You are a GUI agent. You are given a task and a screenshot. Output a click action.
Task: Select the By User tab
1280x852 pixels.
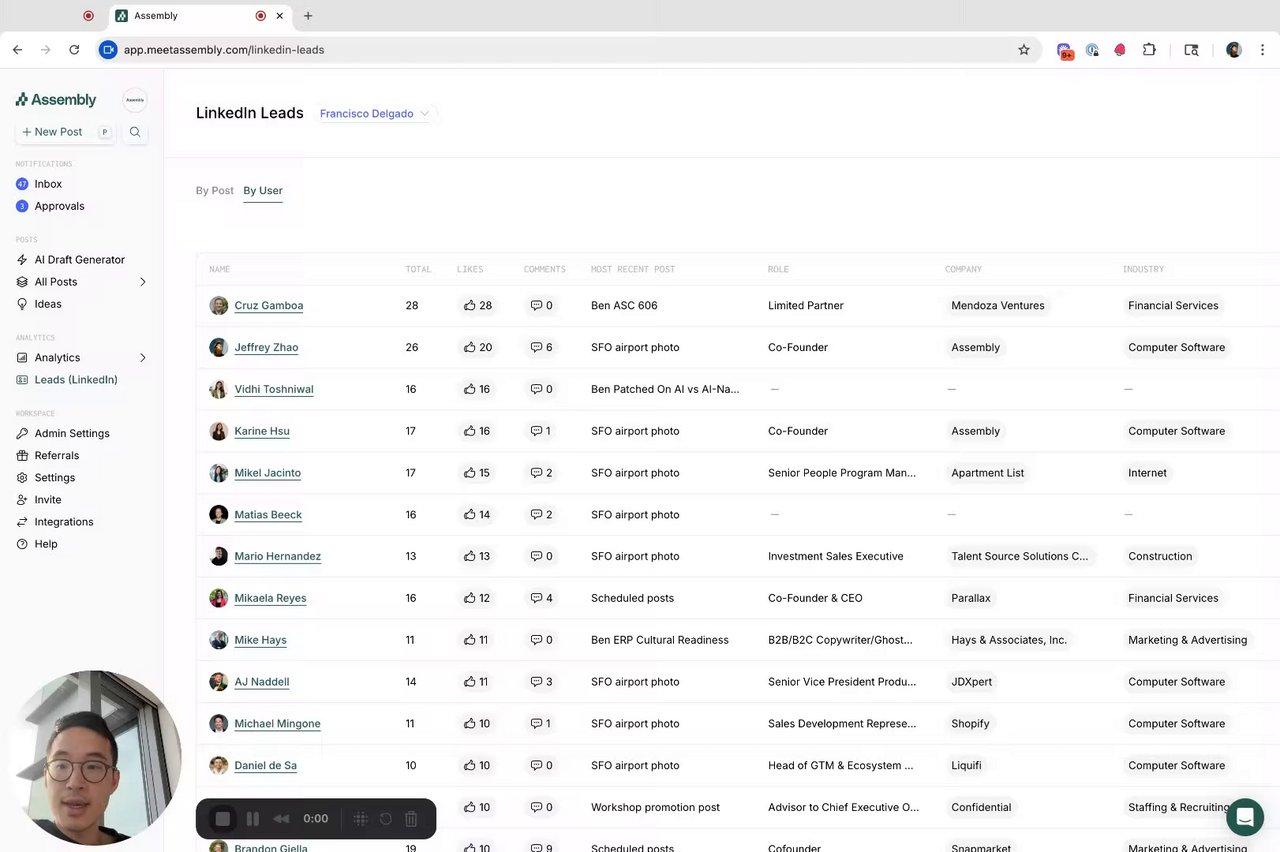[263, 191]
